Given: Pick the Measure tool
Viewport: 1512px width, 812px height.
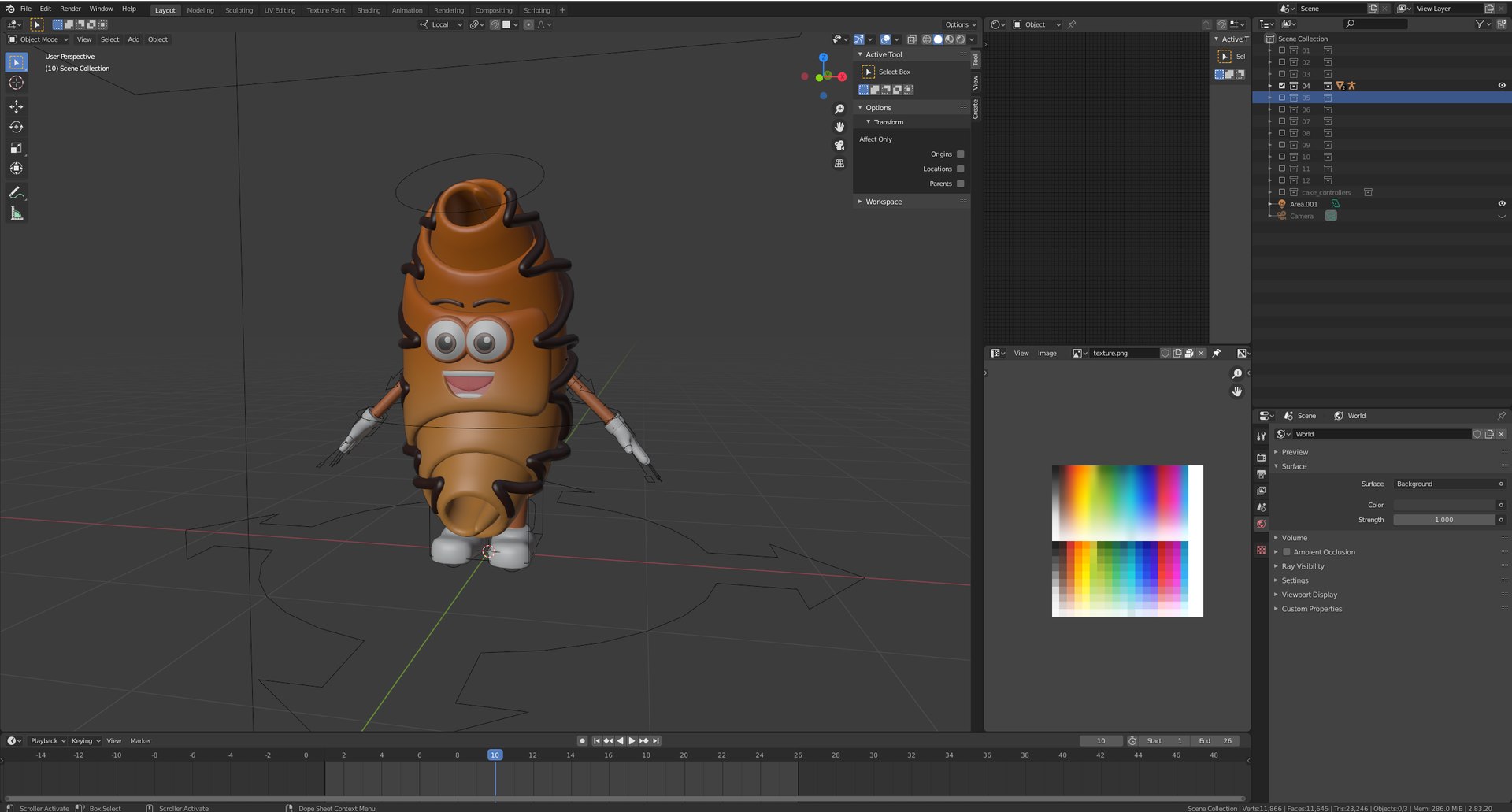Looking at the screenshot, I should coord(17,213).
